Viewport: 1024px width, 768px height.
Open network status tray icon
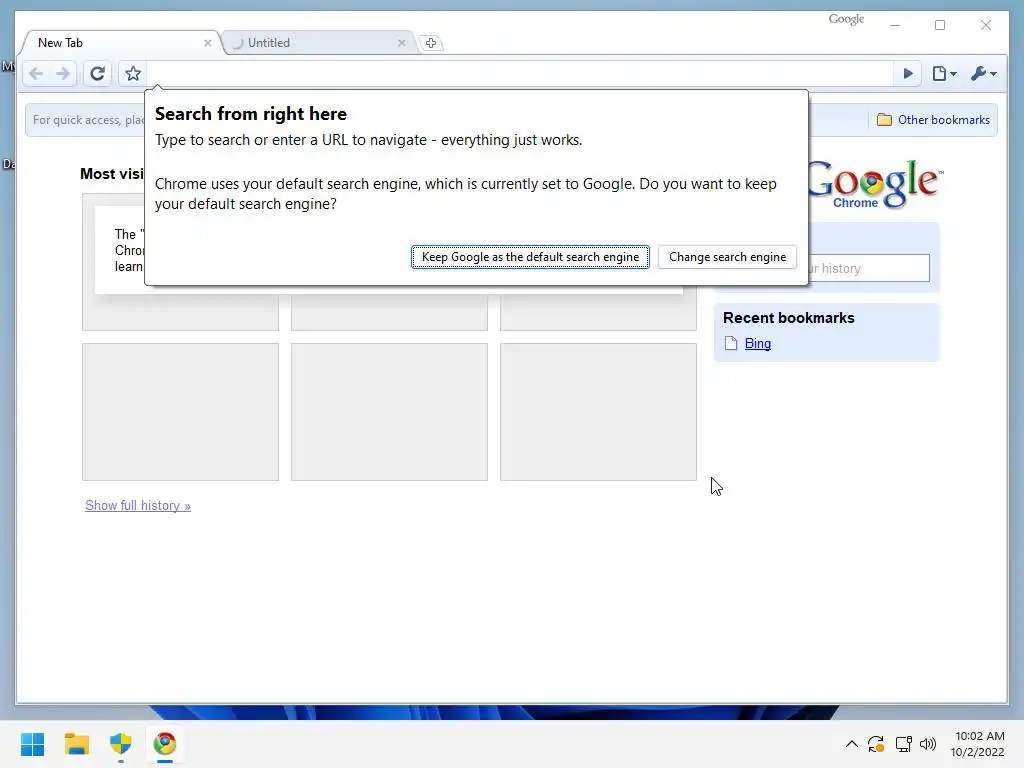(903, 744)
